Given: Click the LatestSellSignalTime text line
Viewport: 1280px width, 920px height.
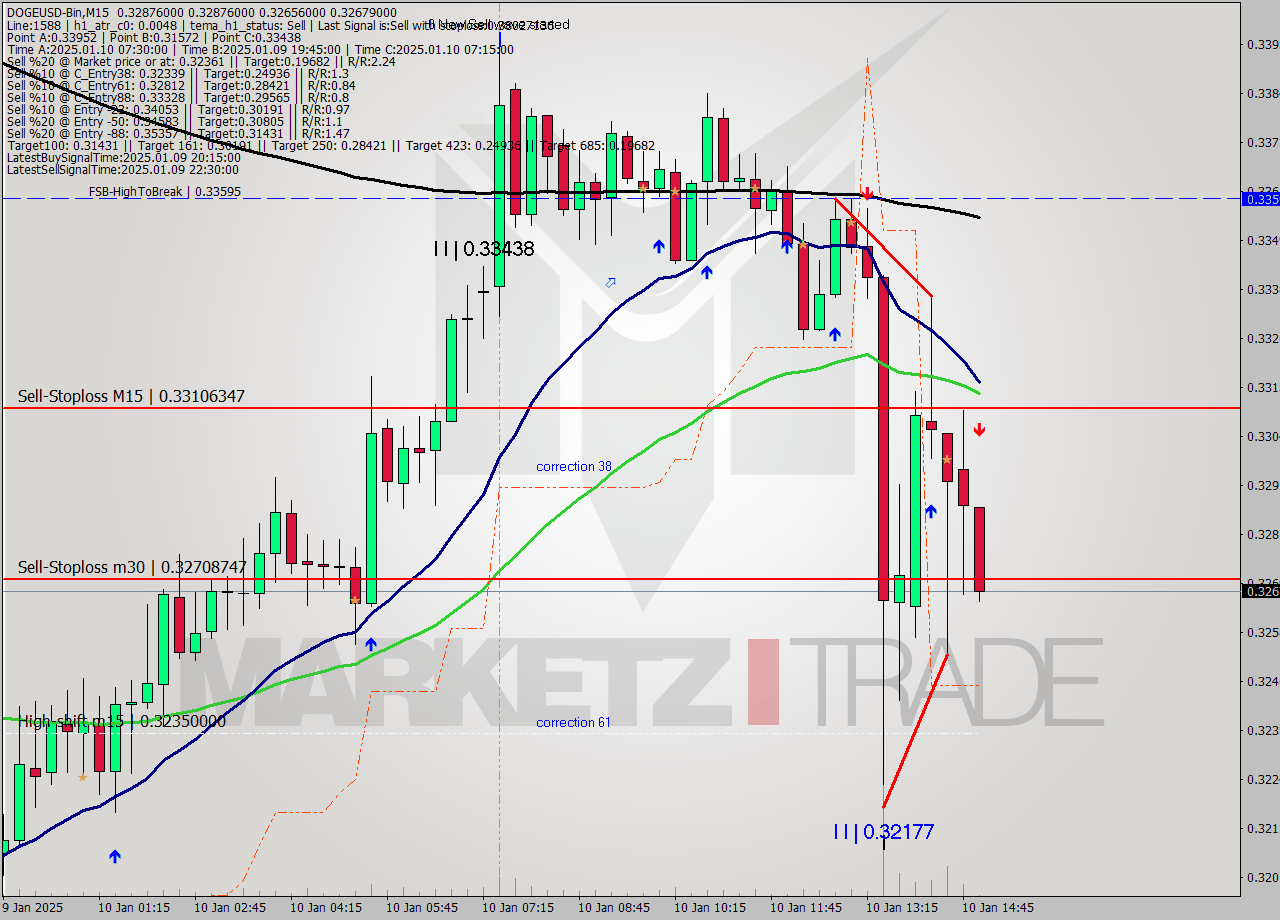Looking at the screenshot, I should pos(123,169).
